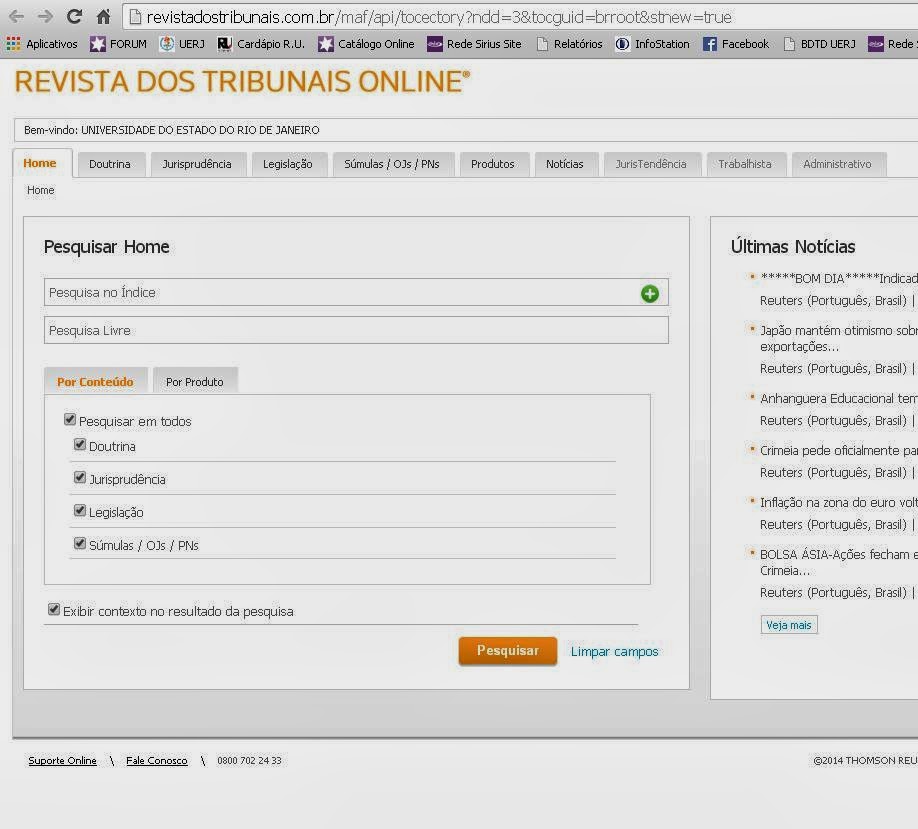
Task: Open BOM DIA Indicadores news headline
Action: 838,278
